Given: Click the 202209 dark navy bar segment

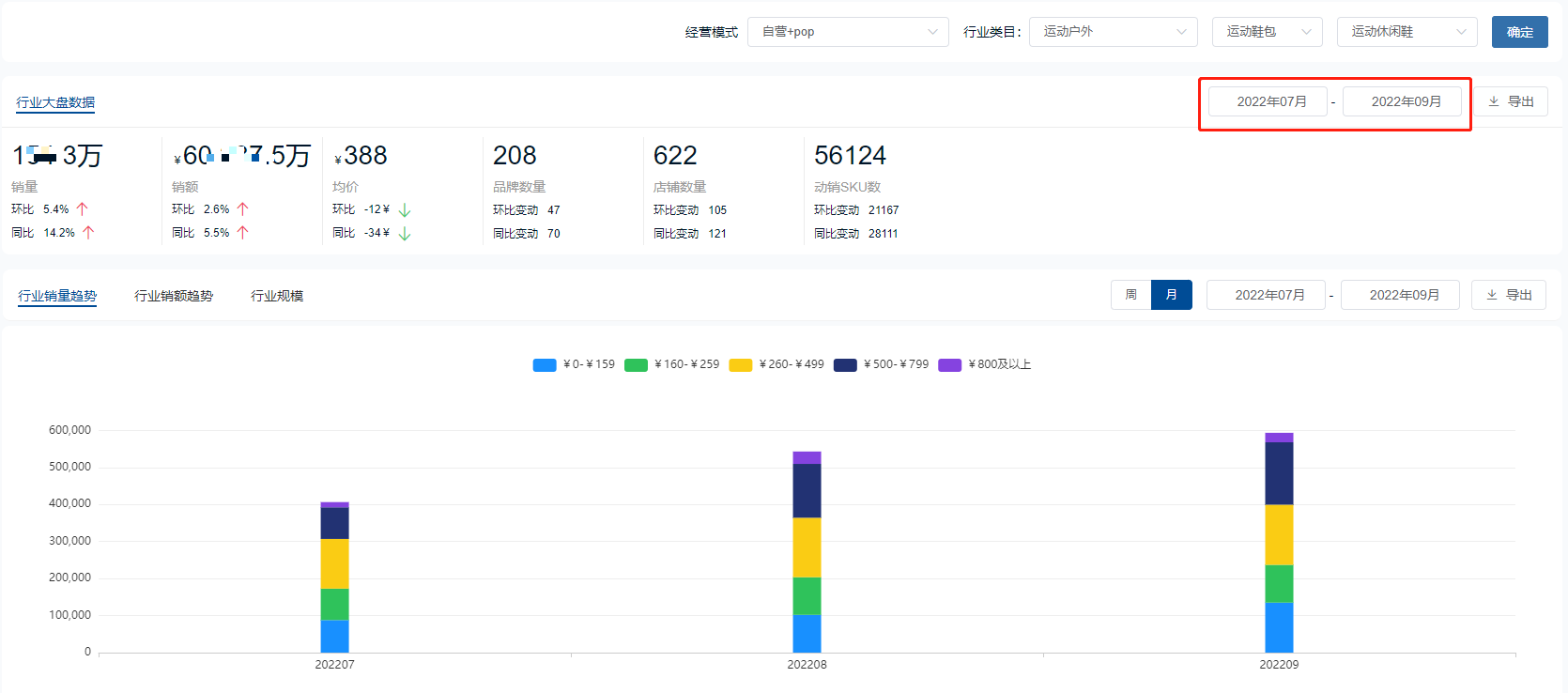Looking at the screenshot, I should (1279, 473).
